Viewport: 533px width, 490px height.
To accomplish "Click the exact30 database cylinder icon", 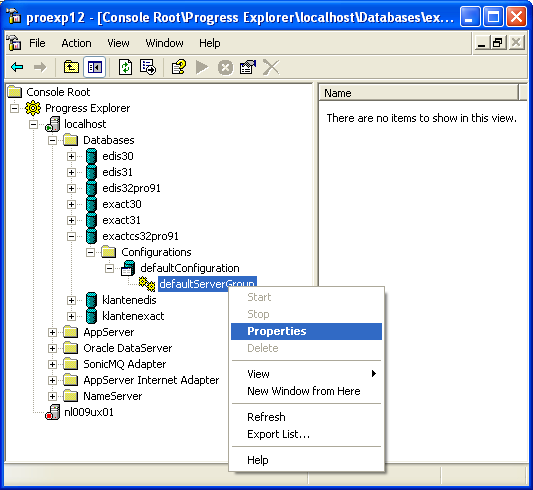I will pos(91,204).
